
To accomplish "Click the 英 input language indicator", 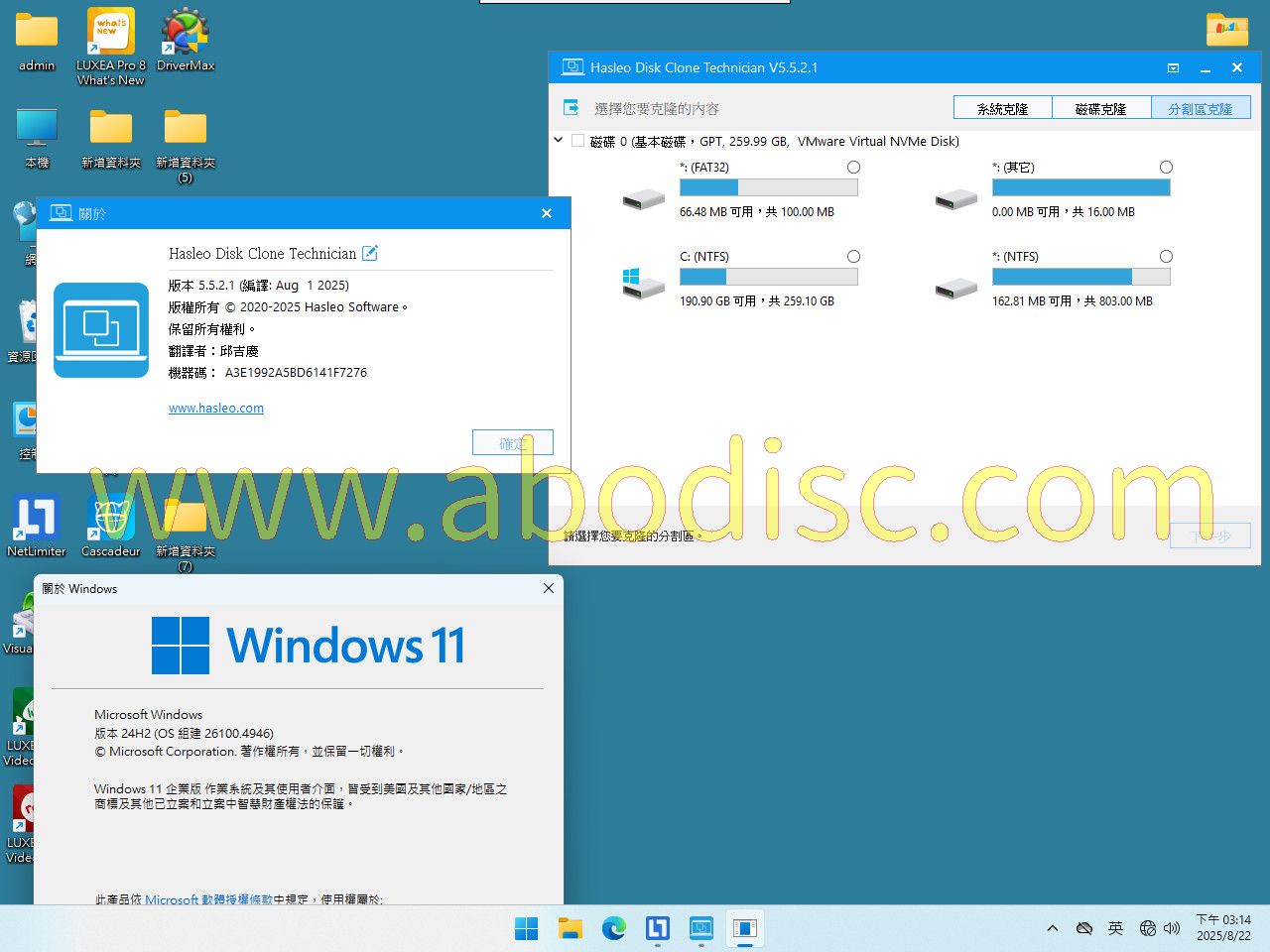I will click(1116, 928).
